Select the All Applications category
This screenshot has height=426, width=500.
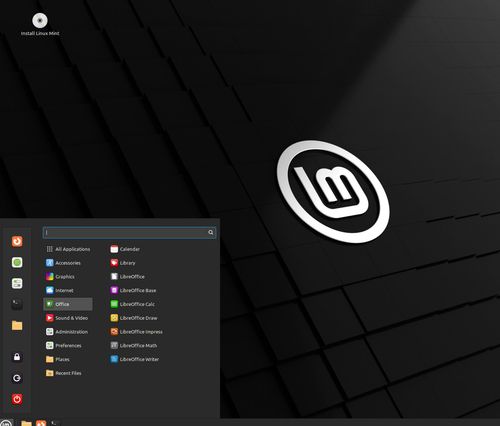tap(68, 249)
